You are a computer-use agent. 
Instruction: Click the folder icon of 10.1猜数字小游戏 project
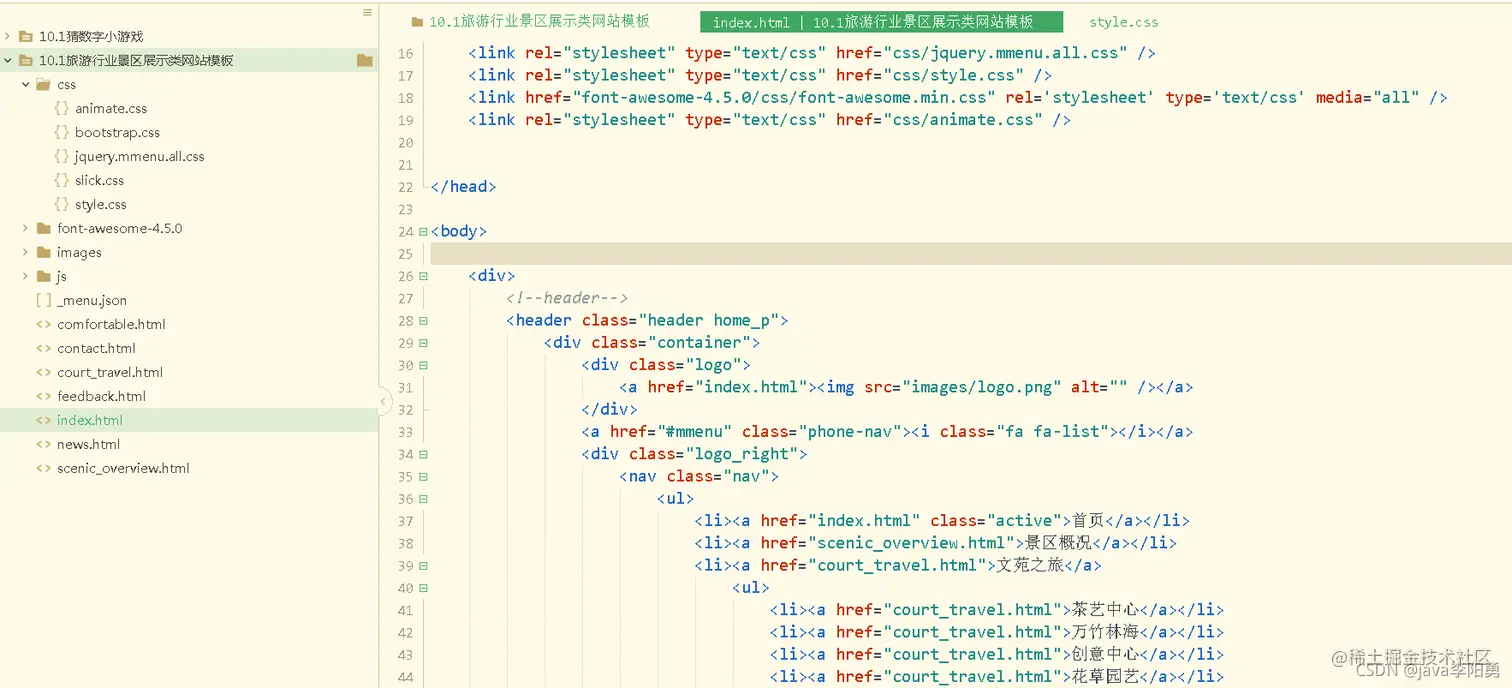[x=26, y=36]
